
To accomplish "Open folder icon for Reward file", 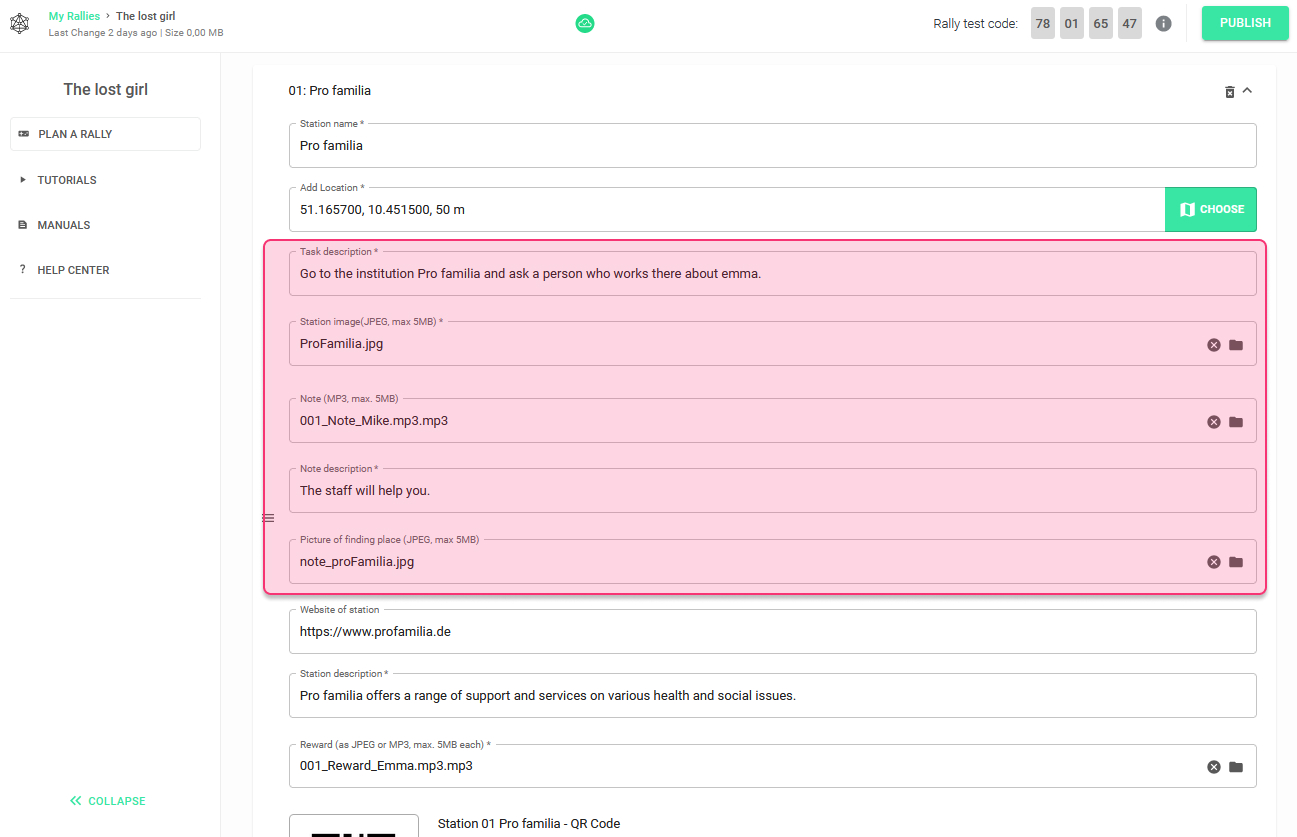I will tap(1236, 767).
